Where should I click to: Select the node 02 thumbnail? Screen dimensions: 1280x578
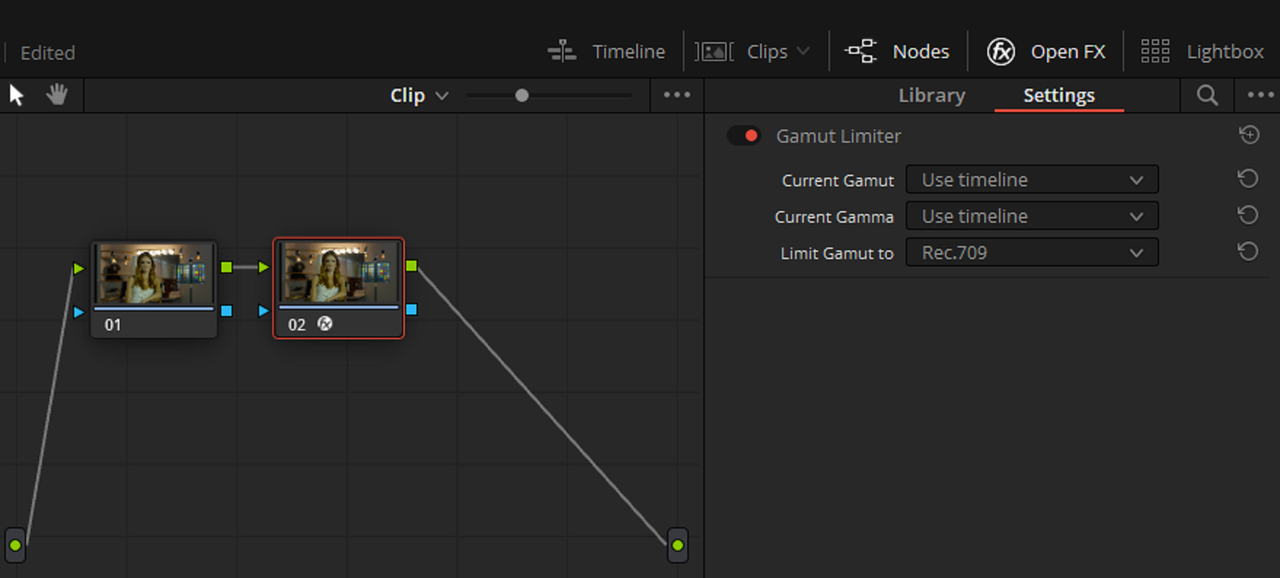click(x=339, y=272)
